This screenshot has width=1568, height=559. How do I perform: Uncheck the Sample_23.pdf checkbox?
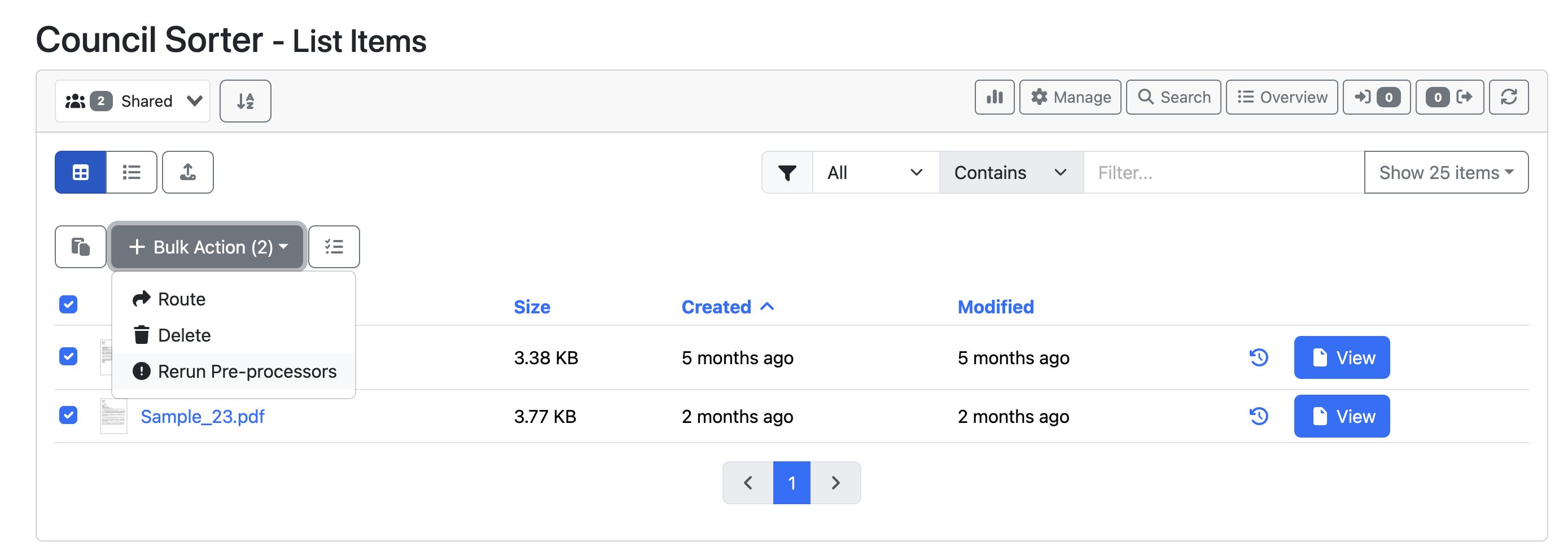point(68,415)
